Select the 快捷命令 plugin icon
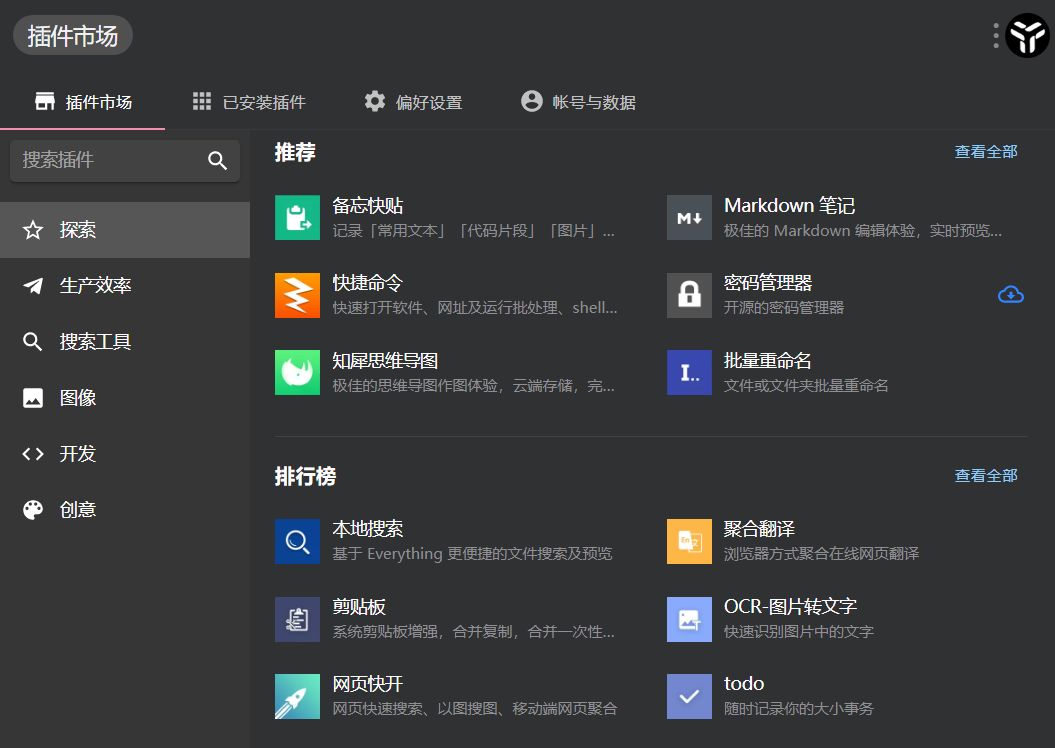 pyautogui.click(x=294, y=294)
